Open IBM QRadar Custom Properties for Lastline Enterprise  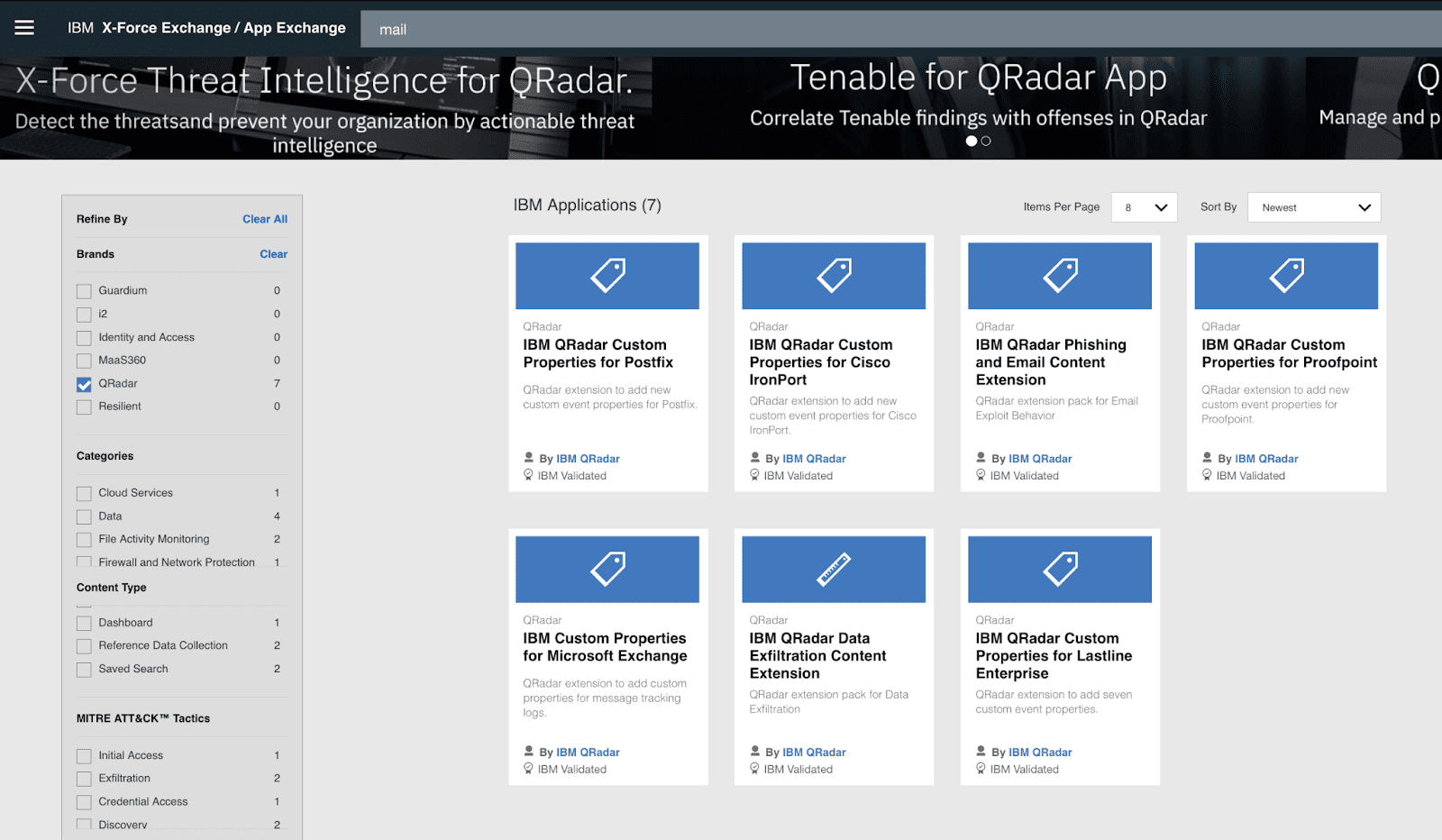point(1054,656)
